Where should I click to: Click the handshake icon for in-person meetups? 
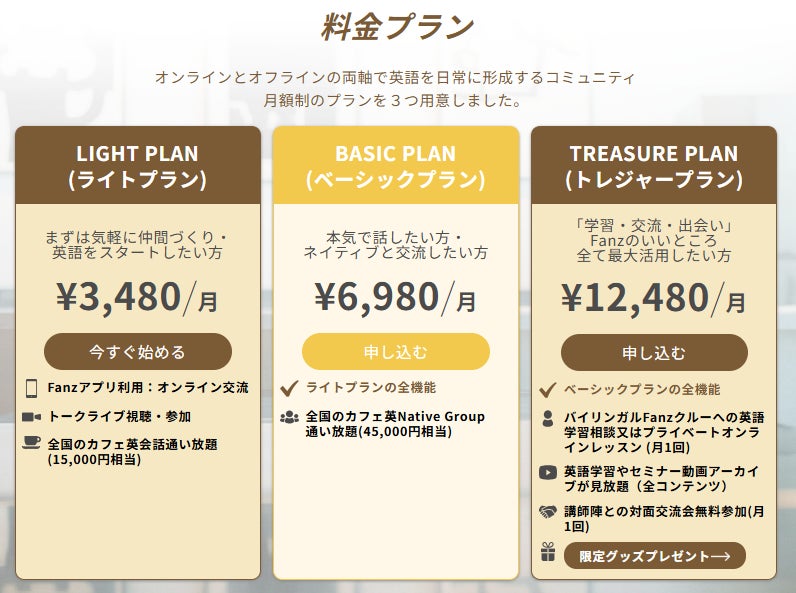[x=547, y=511]
